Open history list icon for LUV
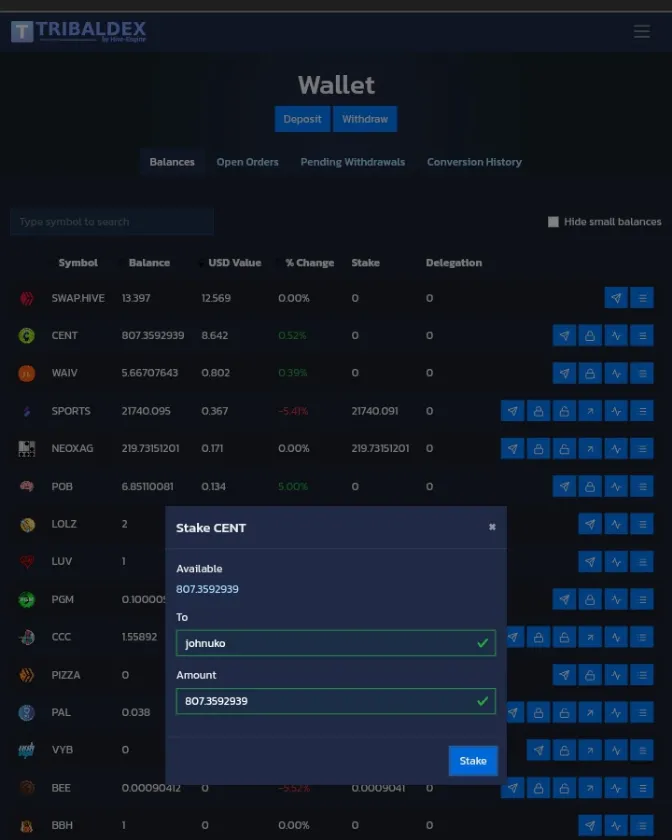Screen dimensions: 672x840 642,561
